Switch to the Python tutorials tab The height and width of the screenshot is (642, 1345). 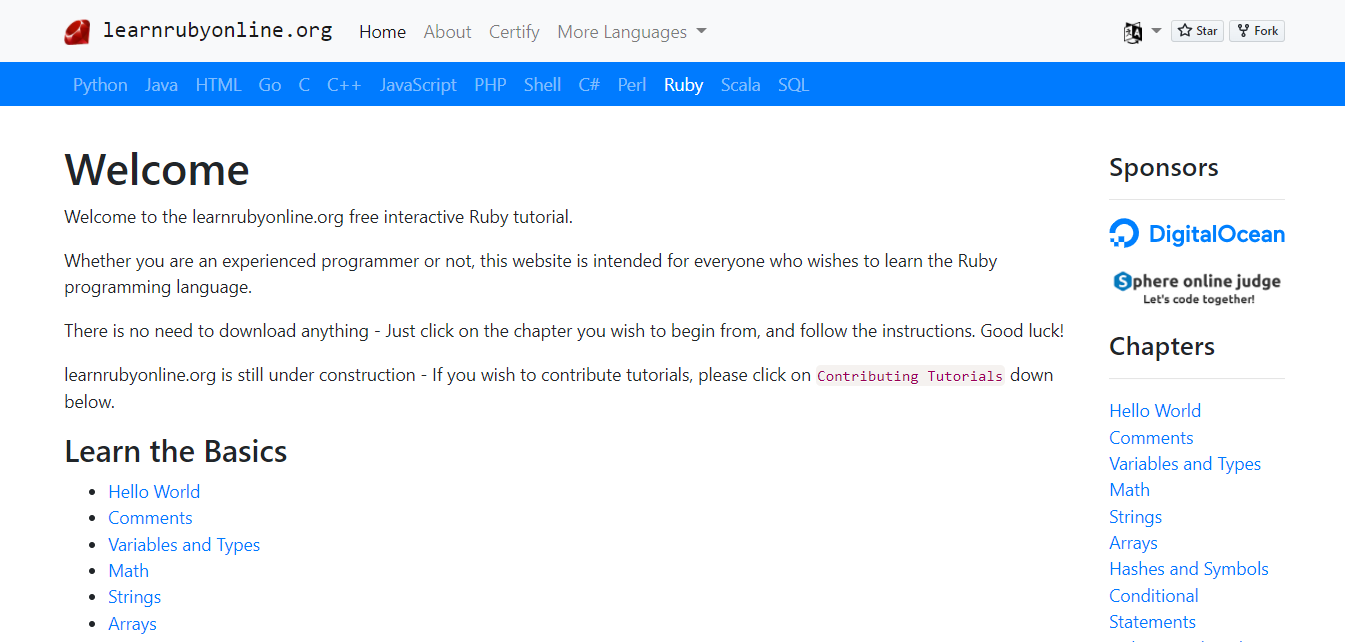pyautogui.click(x=99, y=84)
